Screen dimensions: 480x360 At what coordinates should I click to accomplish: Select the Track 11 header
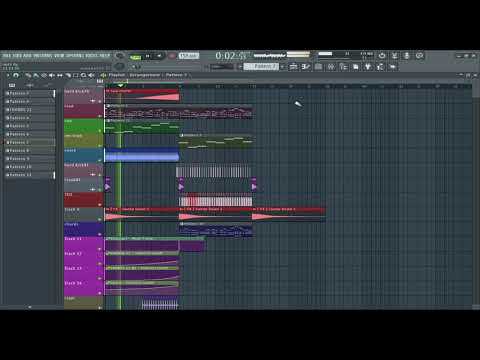pos(83,244)
